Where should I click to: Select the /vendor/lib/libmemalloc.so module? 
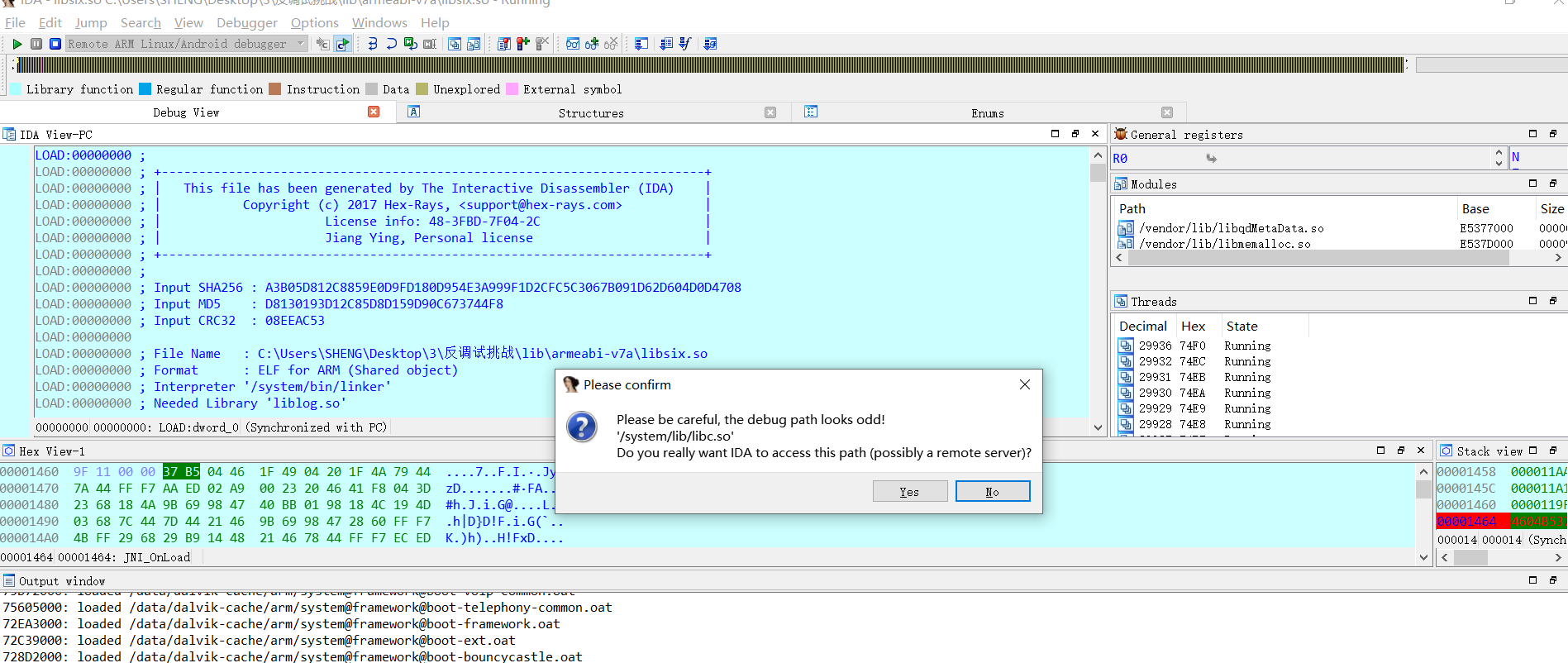pos(1224,244)
